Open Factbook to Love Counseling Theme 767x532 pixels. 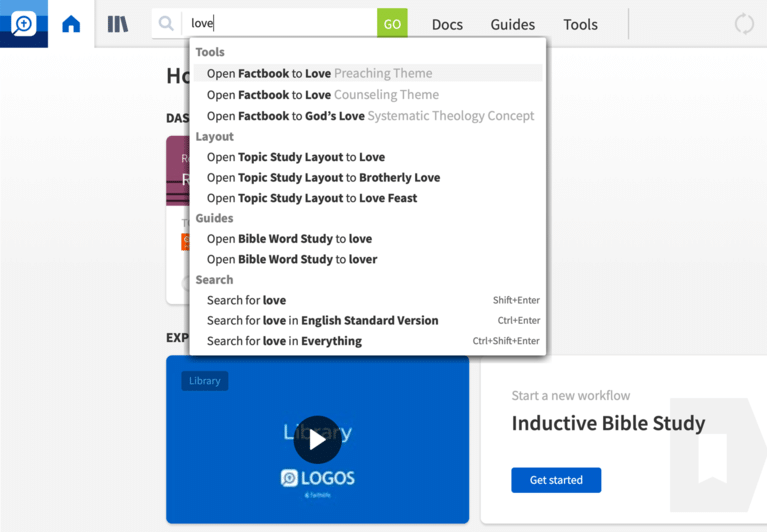[322, 95]
